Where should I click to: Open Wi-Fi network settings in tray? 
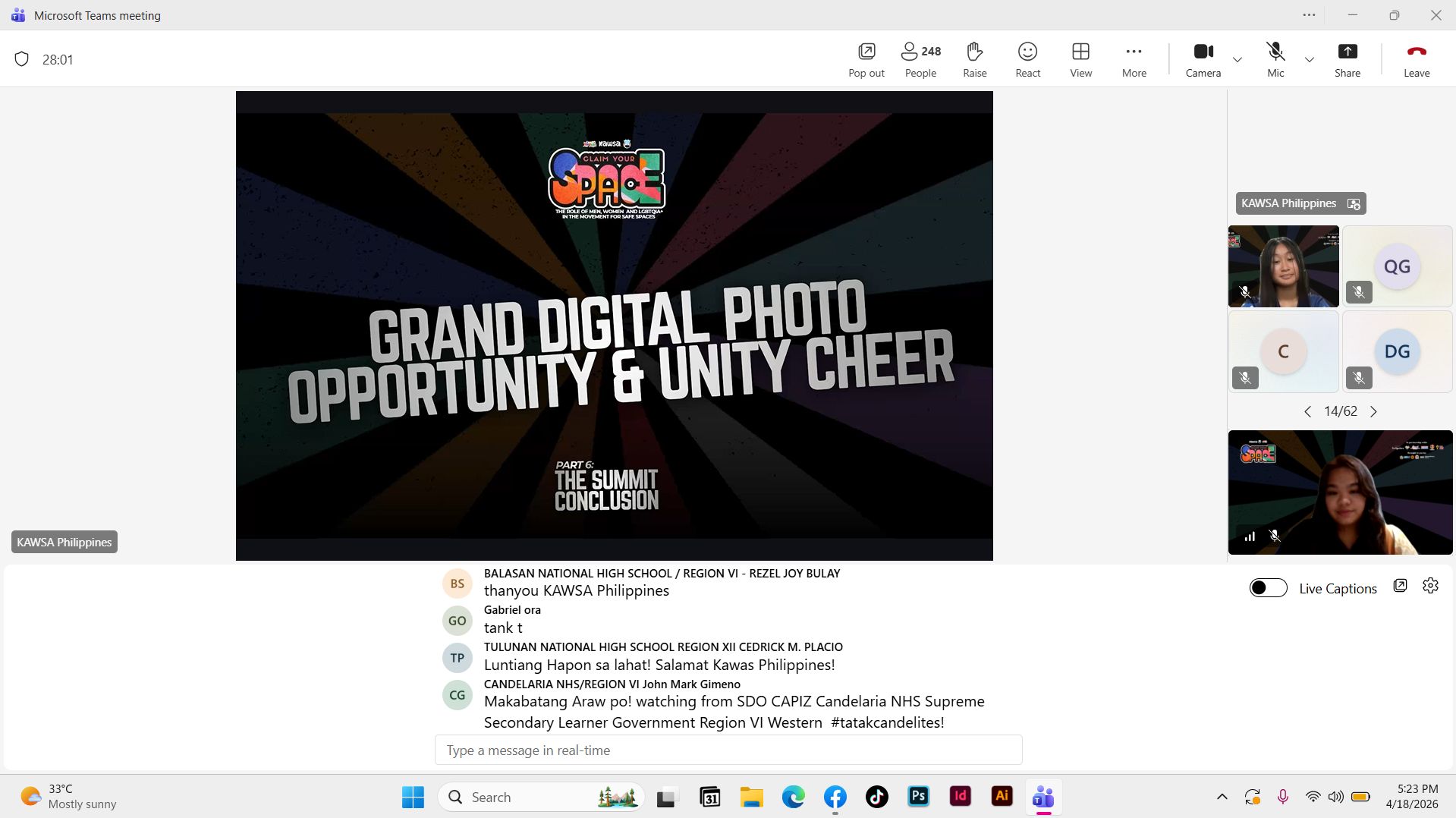tap(1313, 797)
